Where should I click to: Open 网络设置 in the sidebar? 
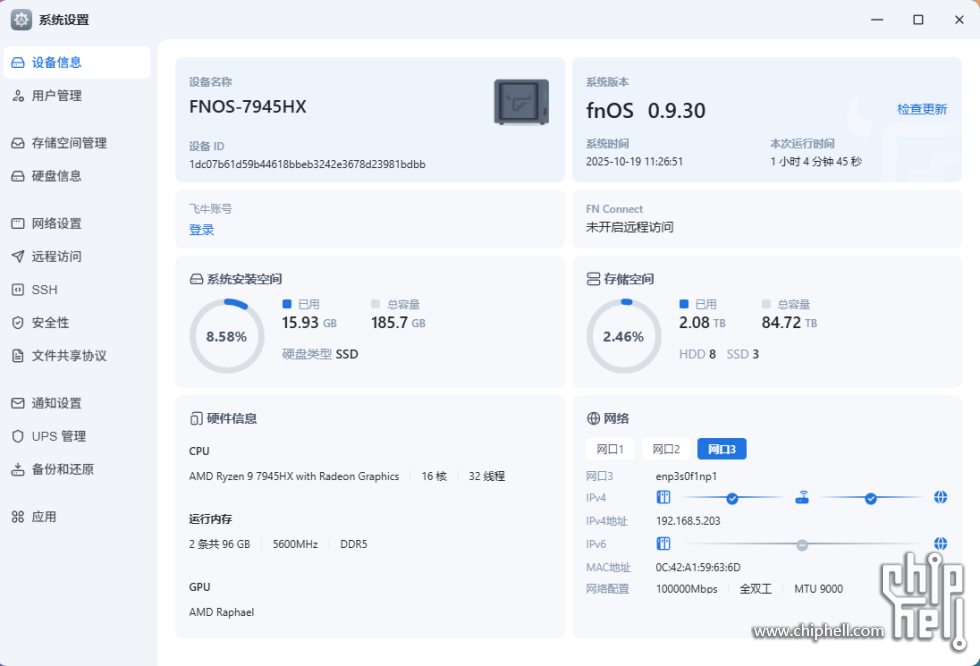click(57, 224)
